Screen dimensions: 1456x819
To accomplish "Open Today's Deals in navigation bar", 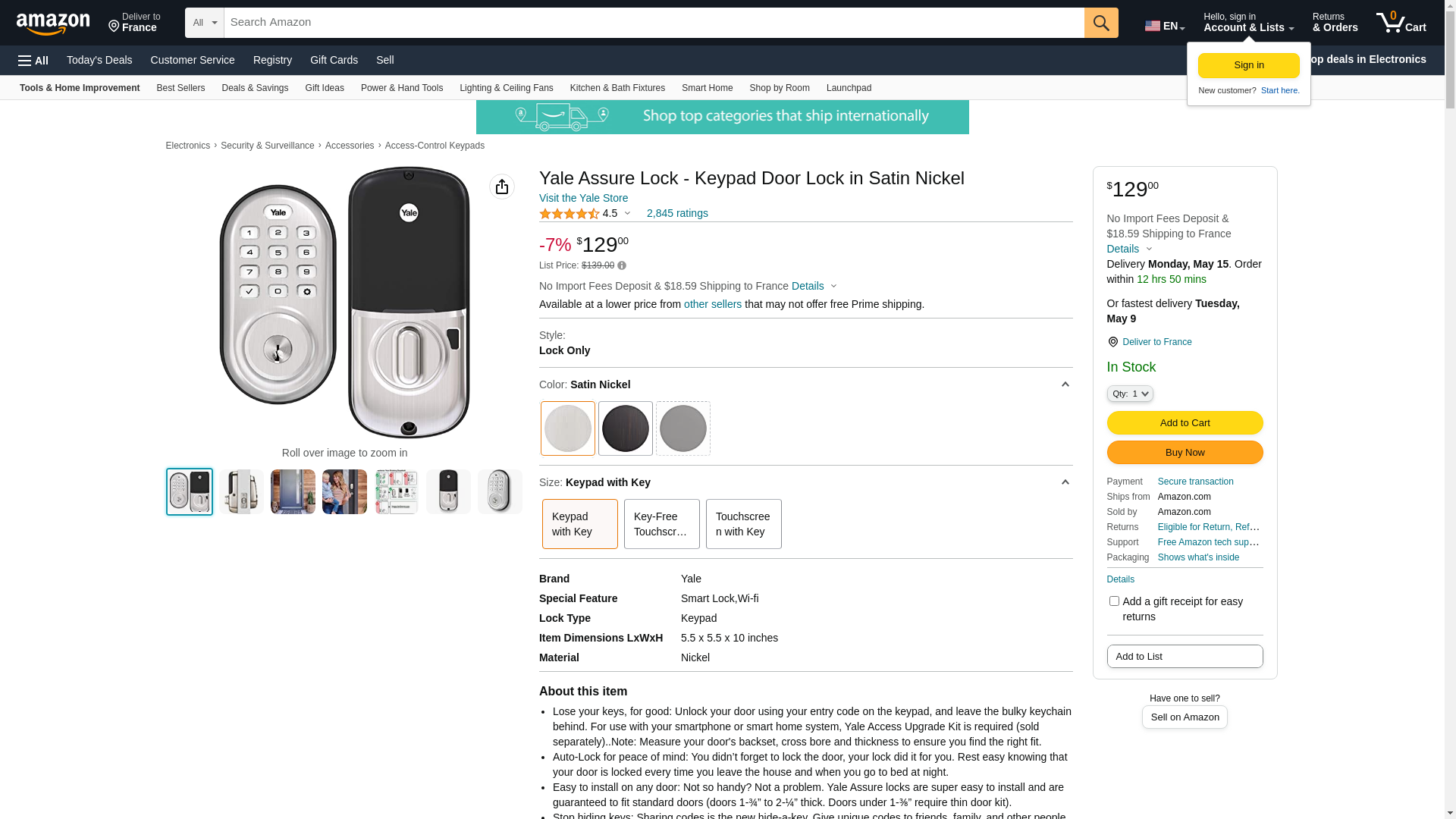I will point(99,60).
